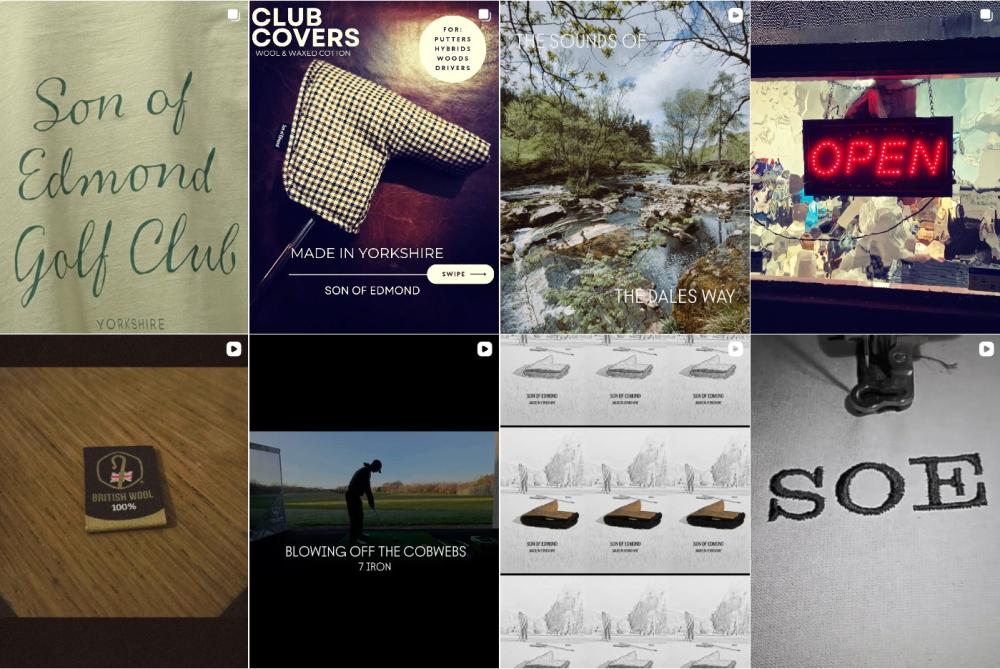Open the SOE embroidered letters video
The image size is (1000, 669).
pyautogui.click(x=876, y=501)
